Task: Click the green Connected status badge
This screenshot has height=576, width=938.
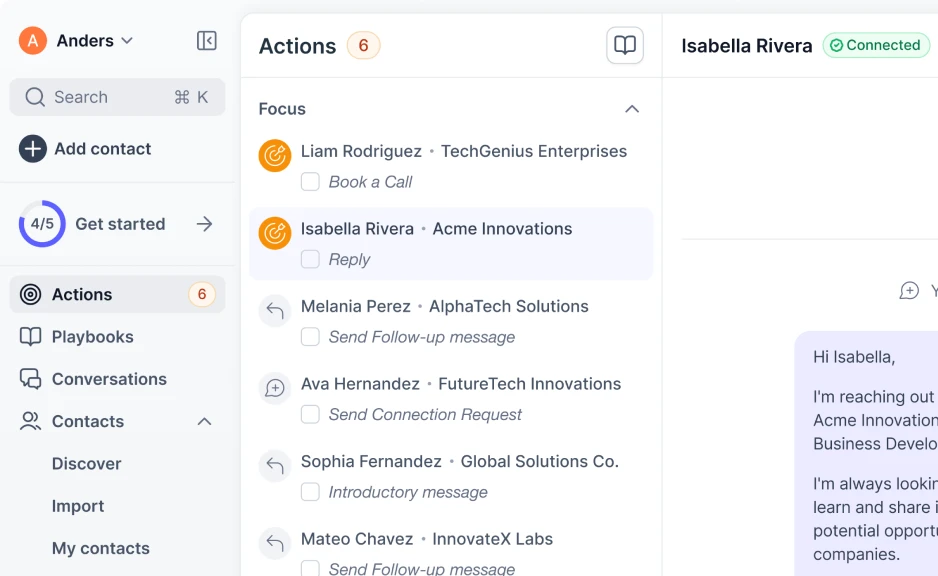Action: tap(876, 45)
